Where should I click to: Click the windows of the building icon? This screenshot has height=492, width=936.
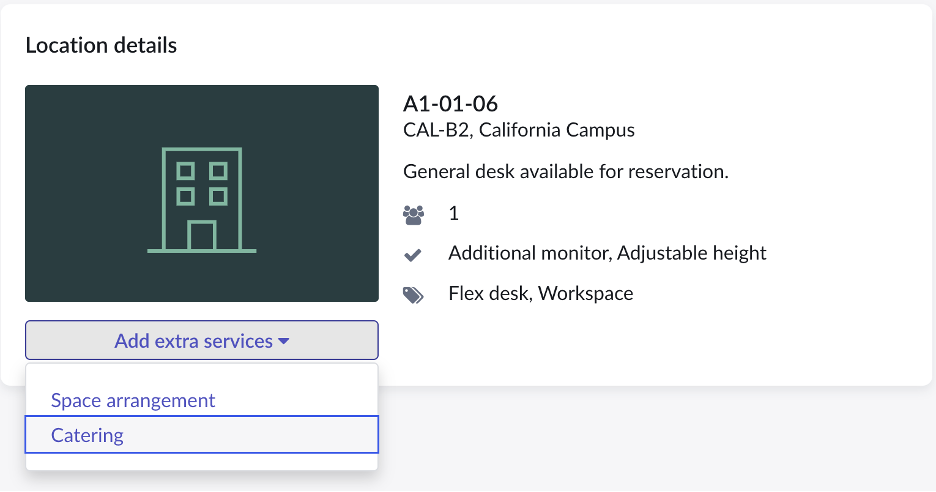tap(202, 184)
